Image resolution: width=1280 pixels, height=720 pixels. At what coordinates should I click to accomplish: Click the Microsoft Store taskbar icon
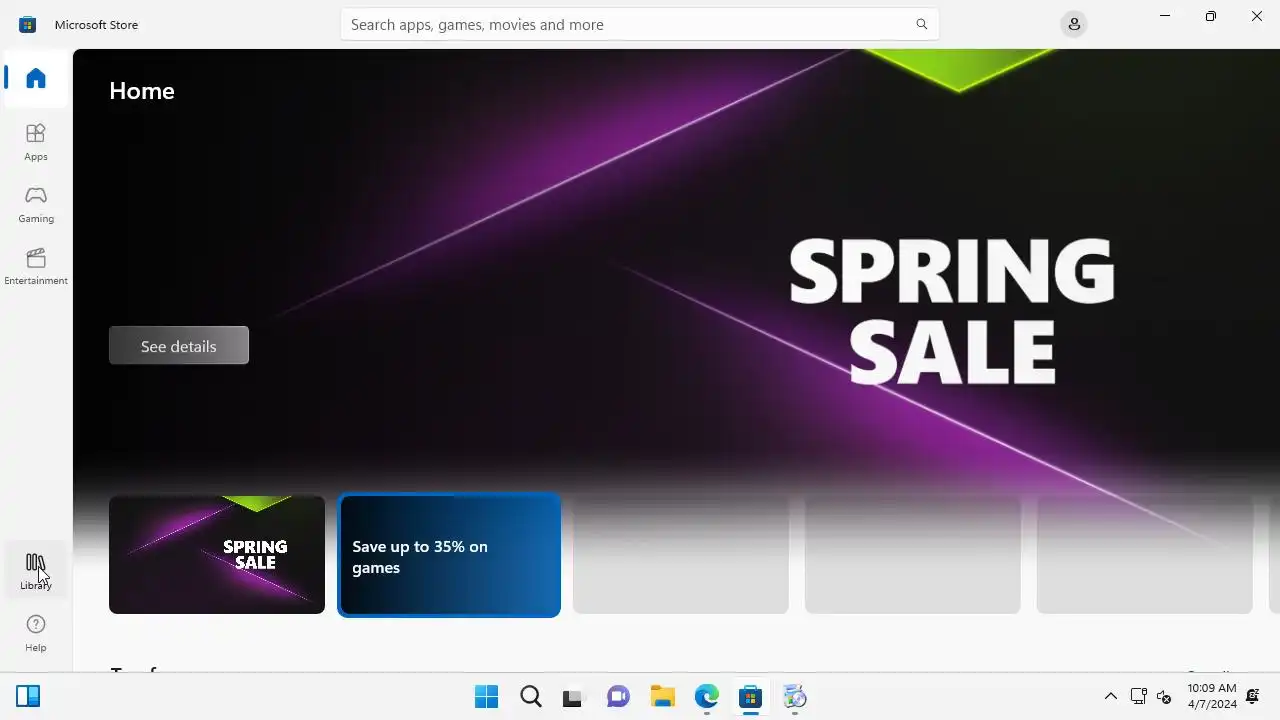(750, 697)
